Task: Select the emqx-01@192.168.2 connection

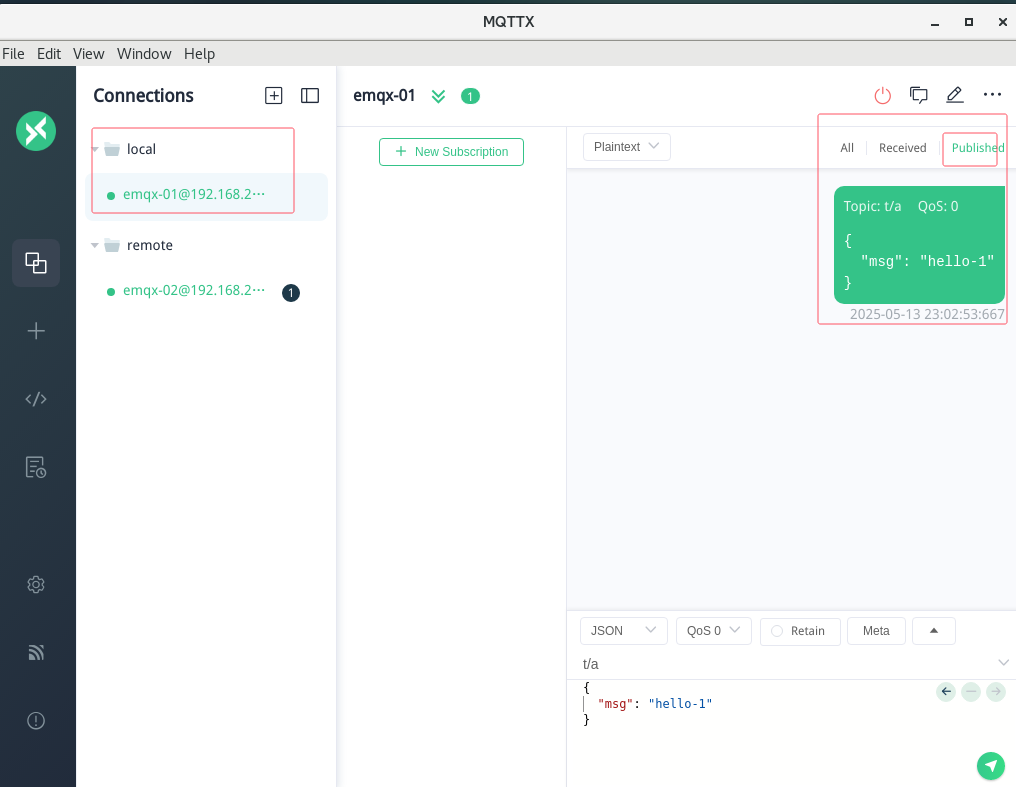Action: point(206,195)
